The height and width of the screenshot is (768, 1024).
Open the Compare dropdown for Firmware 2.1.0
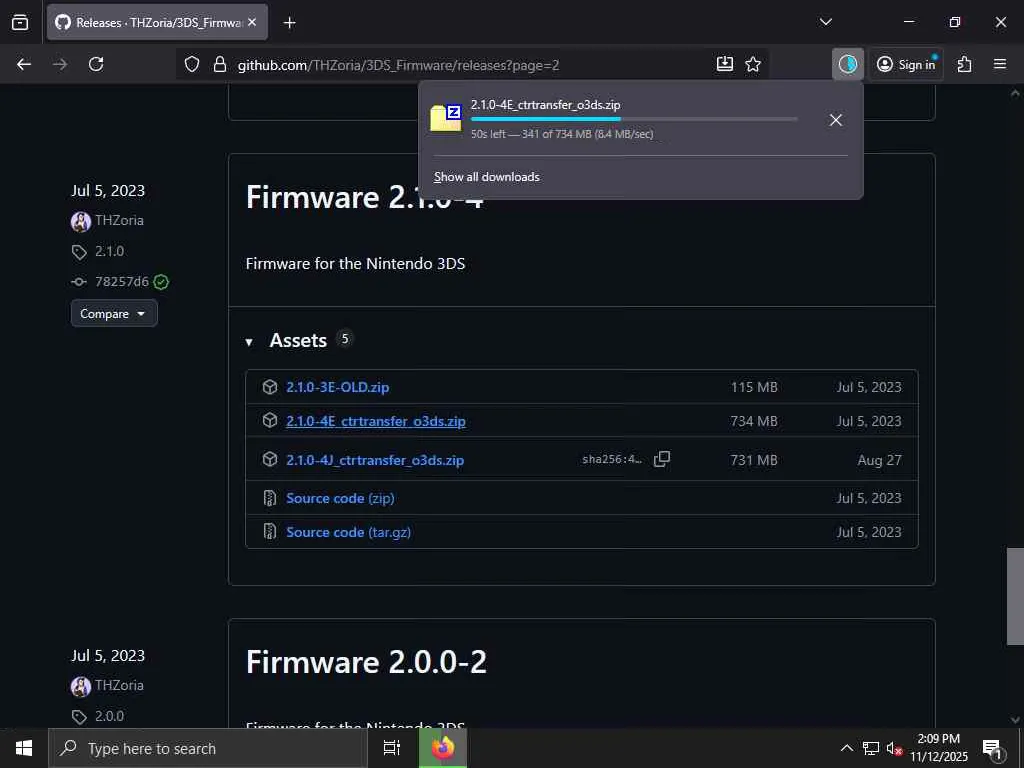coord(114,313)
